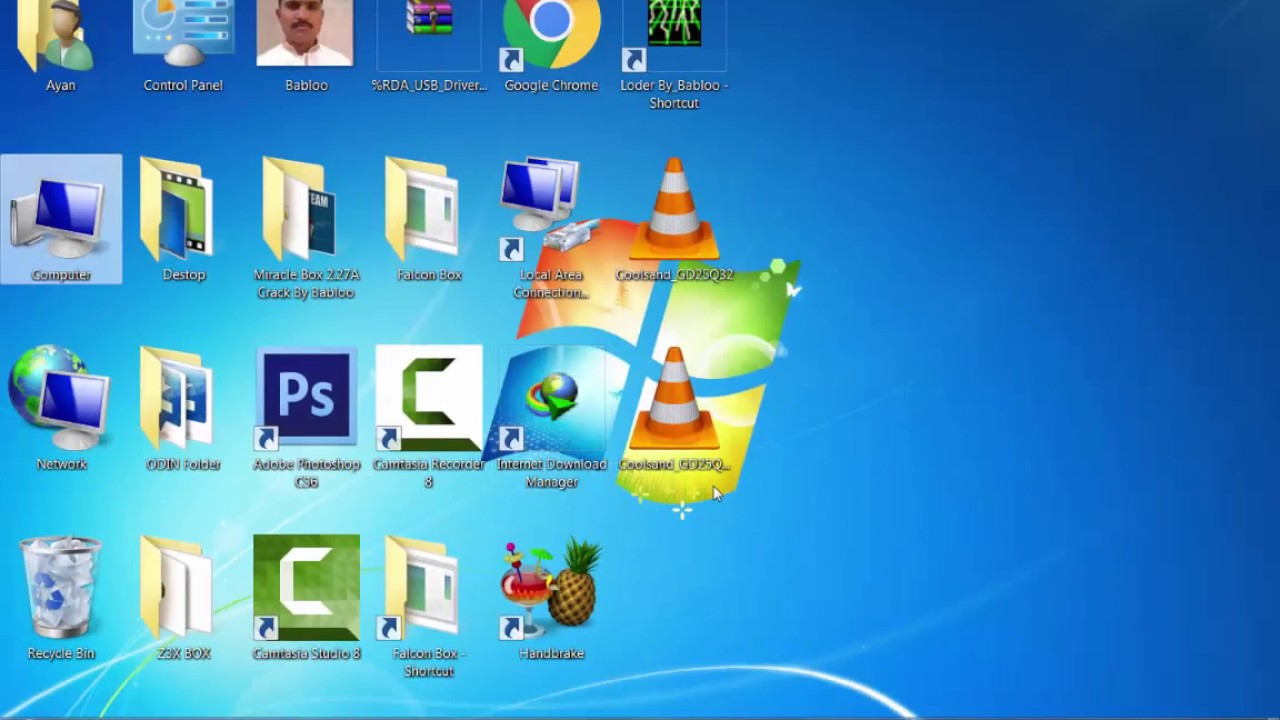Select the Recycle Bin icon
The height and width of the screenshot is (720, 1280).
click(61, 588)
